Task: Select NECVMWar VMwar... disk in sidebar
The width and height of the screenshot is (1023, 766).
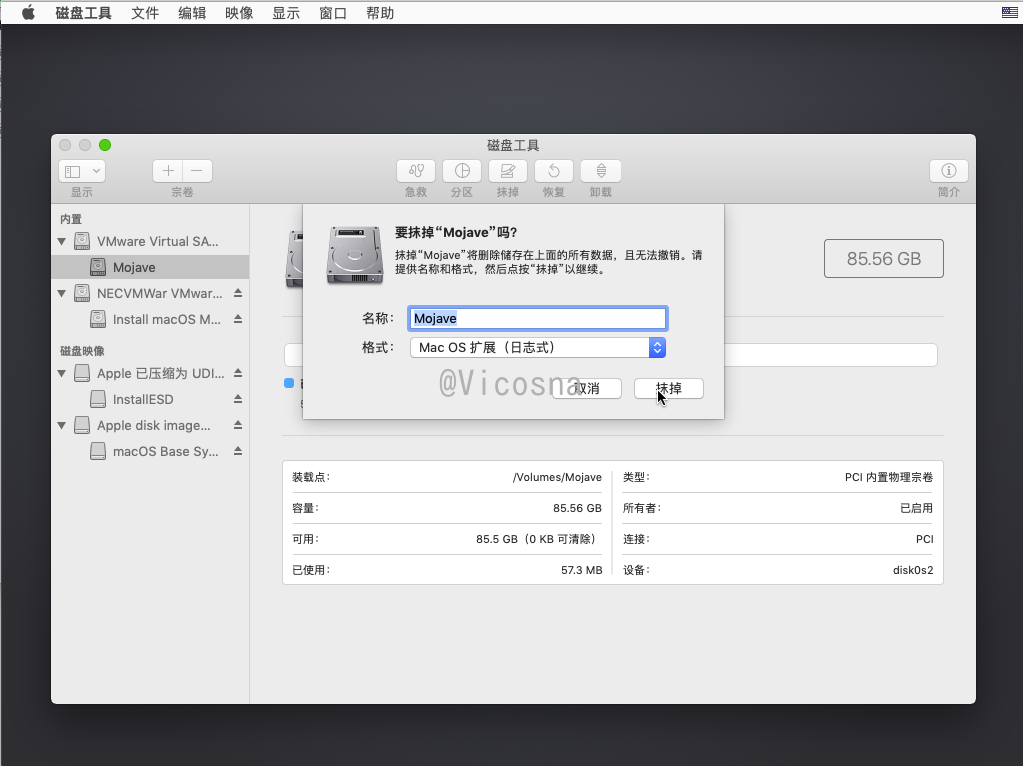Action: [150, 294]
